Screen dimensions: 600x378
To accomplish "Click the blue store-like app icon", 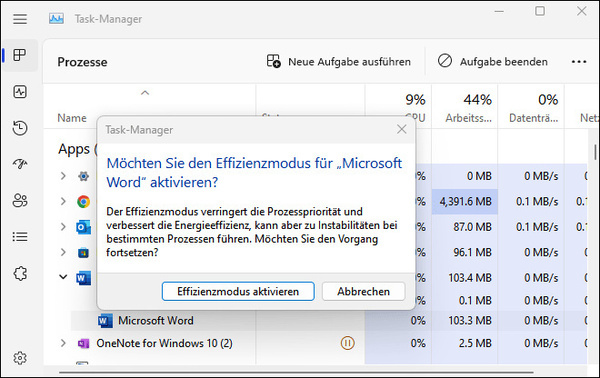I will tap(83, 253).
